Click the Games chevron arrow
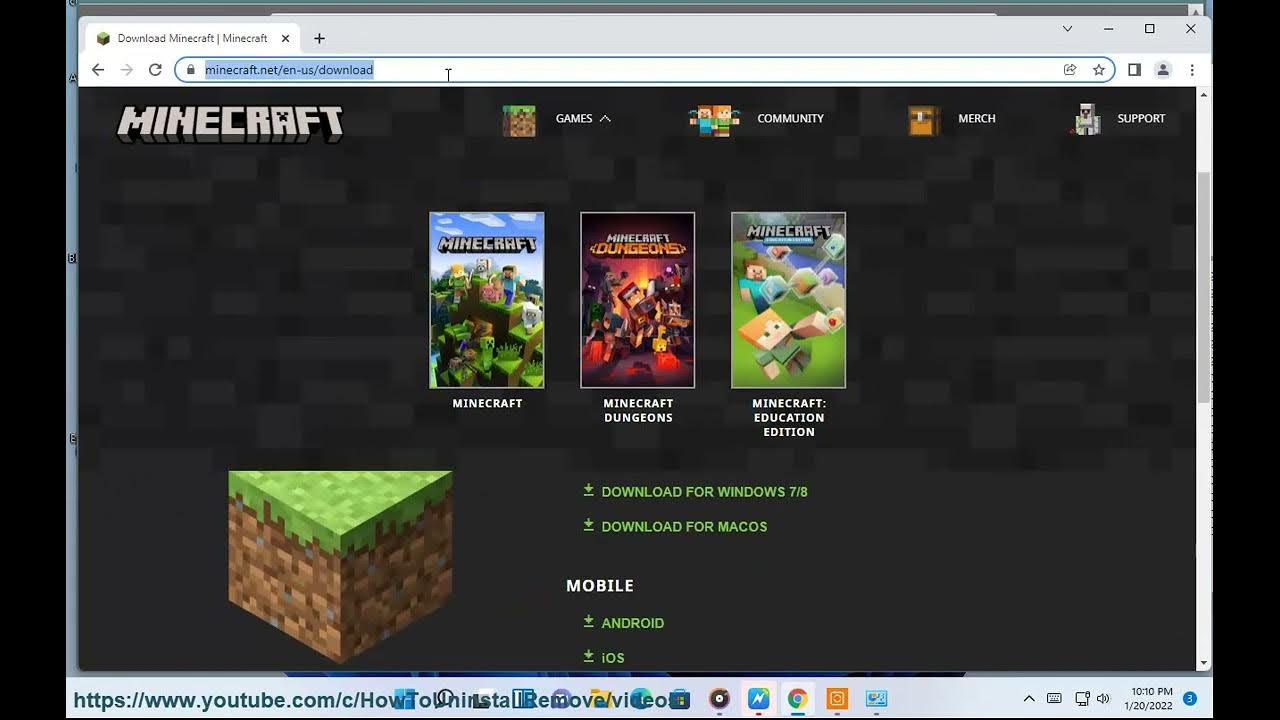The width and height of the screenshot is (1280, 720). (605, 118)
